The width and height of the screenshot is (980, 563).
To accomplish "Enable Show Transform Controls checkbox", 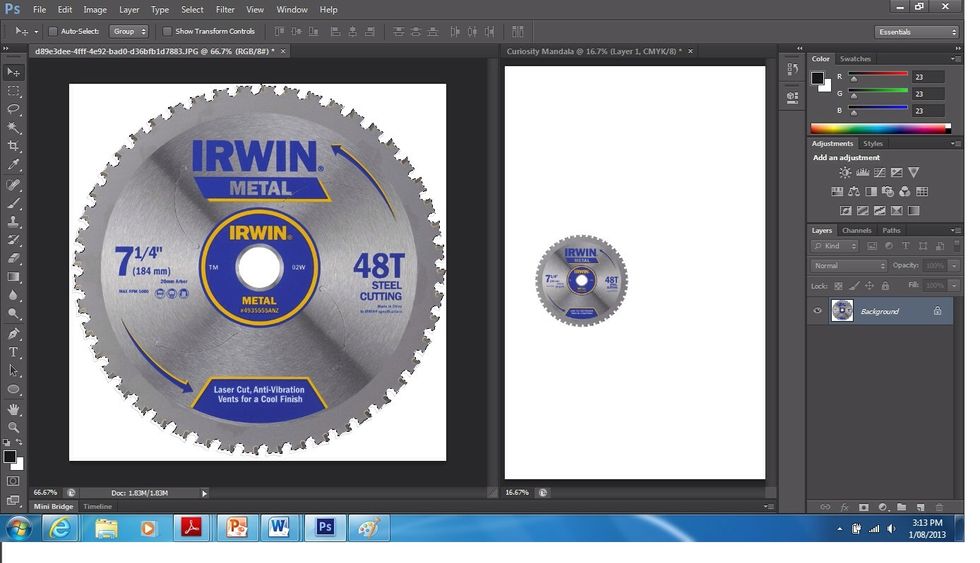I will click(x=167, y=31).
